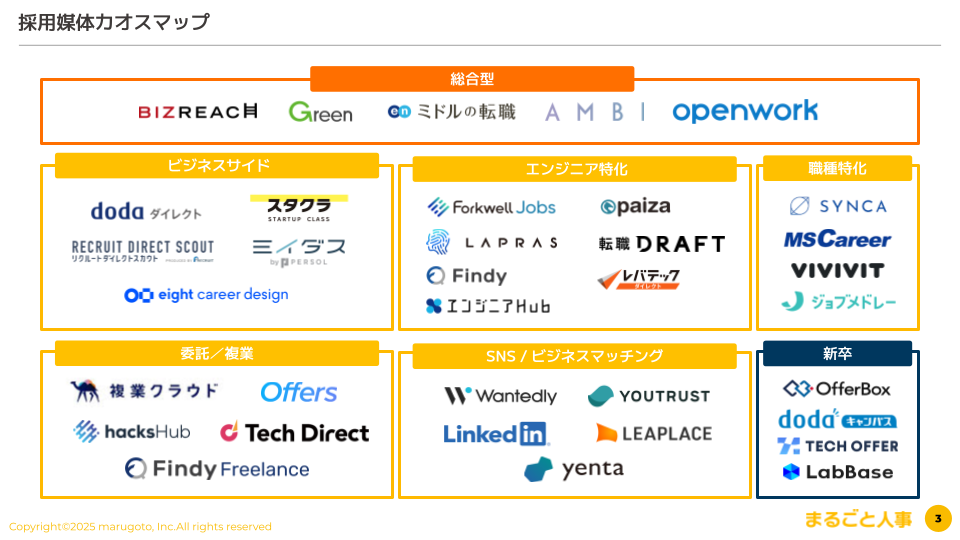Click the Forkwell Jobs logo
The width and height of the screenshot is (960, 540).
point(491,207)
